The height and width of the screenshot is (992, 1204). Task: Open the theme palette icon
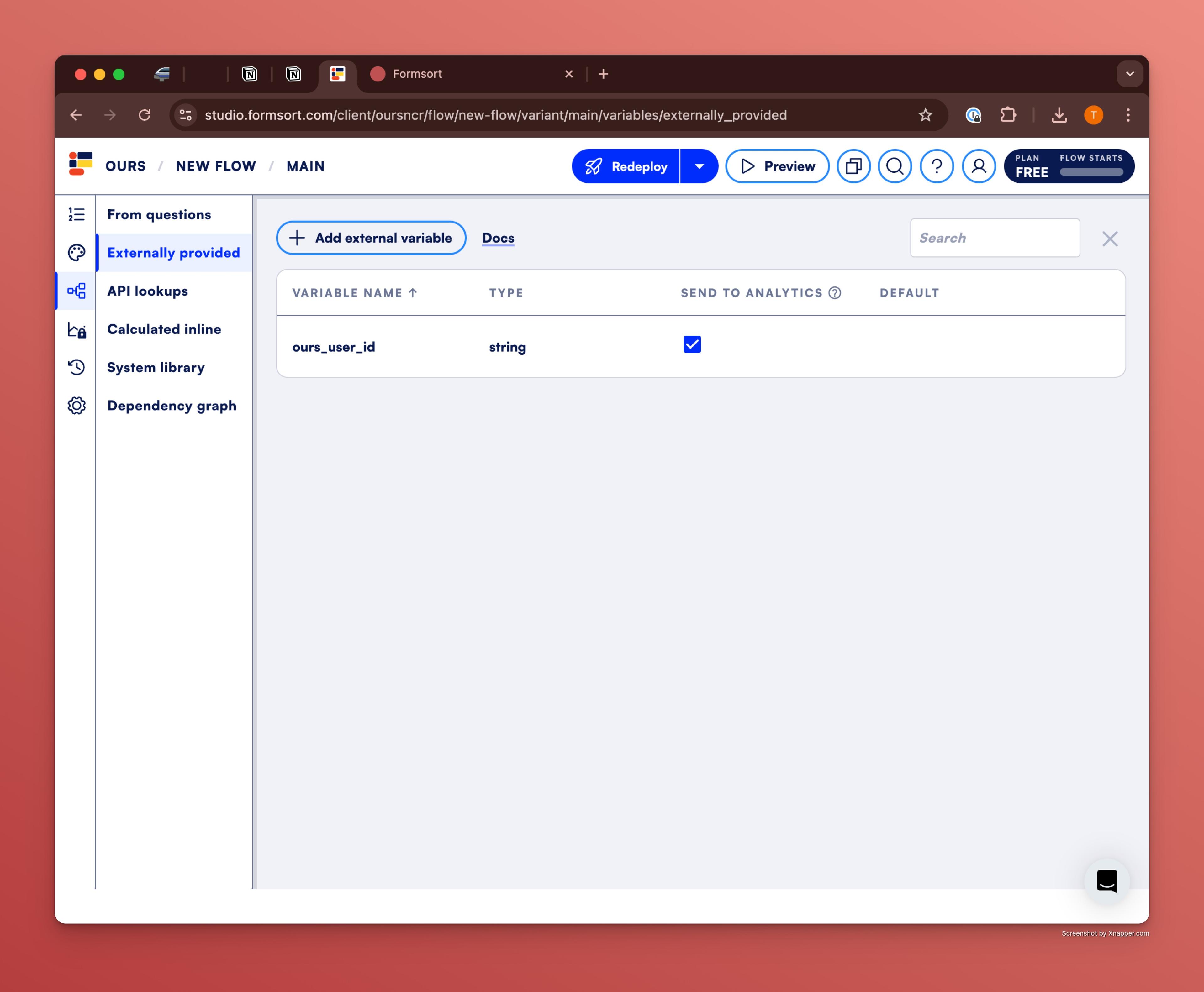pos(76,253)
